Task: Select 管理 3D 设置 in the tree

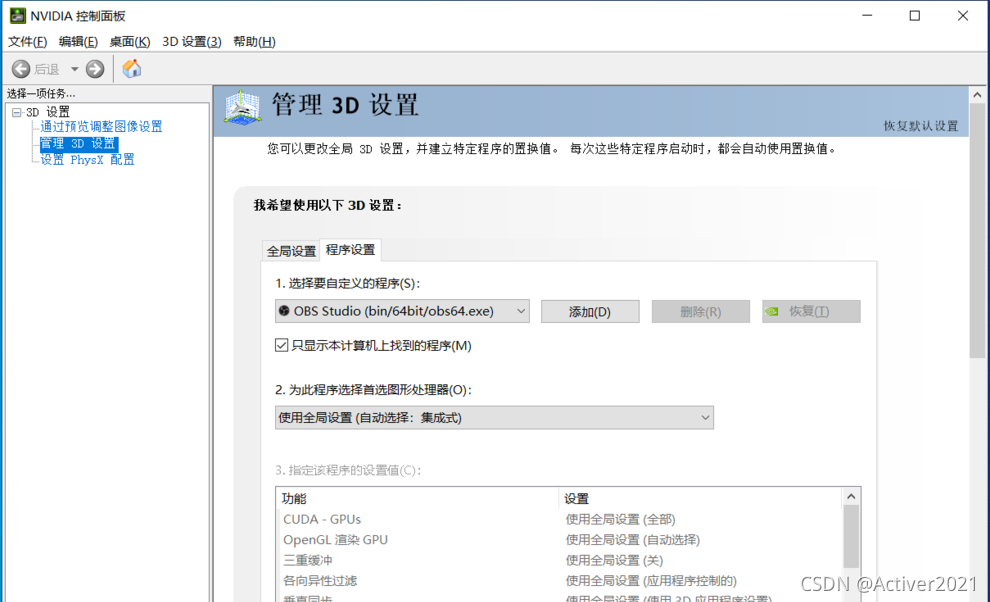Action: click(79, 143)
